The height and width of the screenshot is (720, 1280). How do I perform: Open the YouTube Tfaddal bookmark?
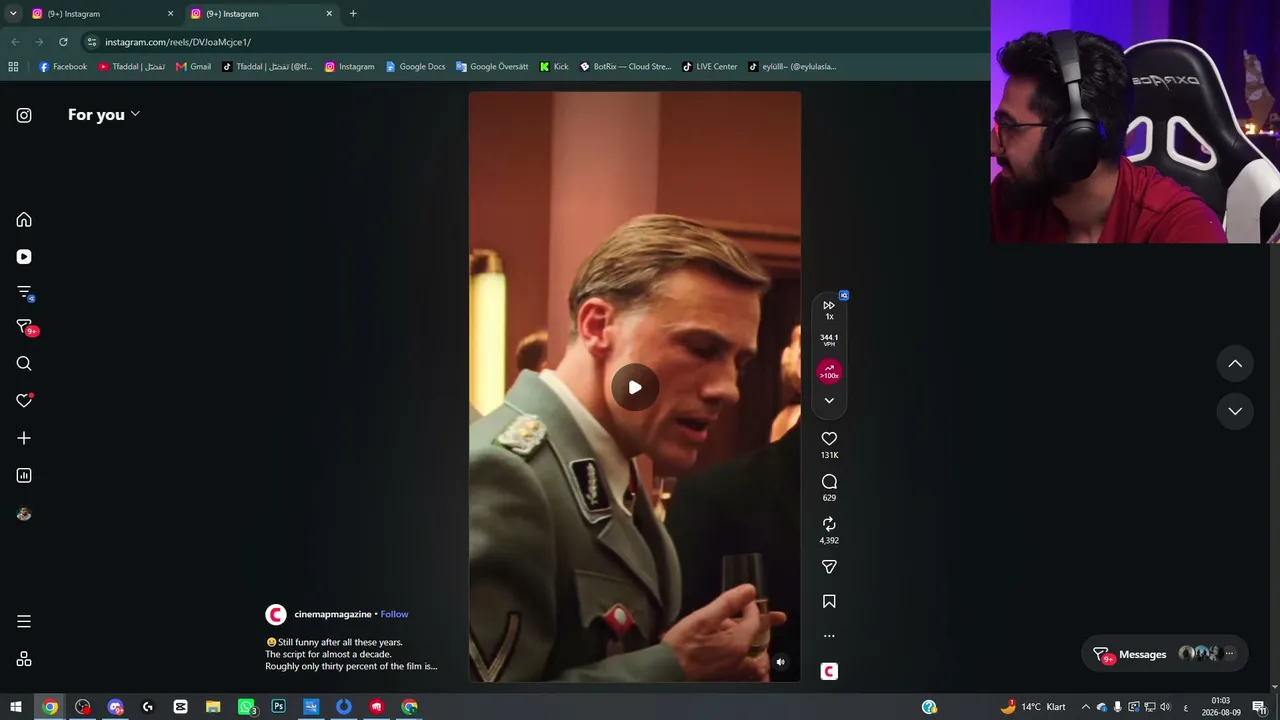click(132, 67)
